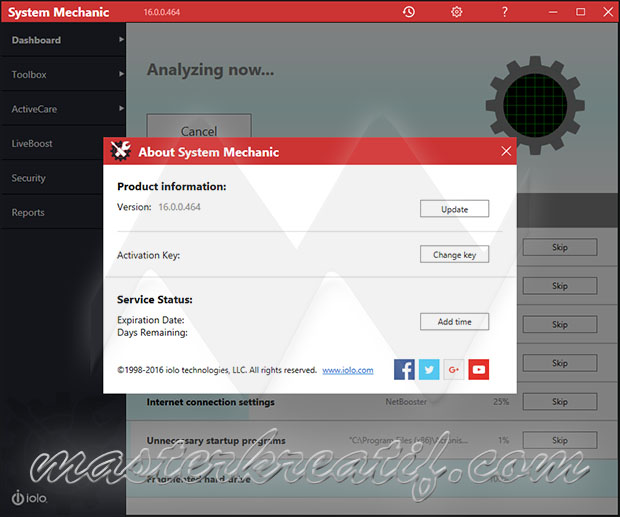Viewport: 620px width, 517px height.
Task: Expand the Dashboard submenu arrow
Action: pyautogui.click(x=121, y=40)
